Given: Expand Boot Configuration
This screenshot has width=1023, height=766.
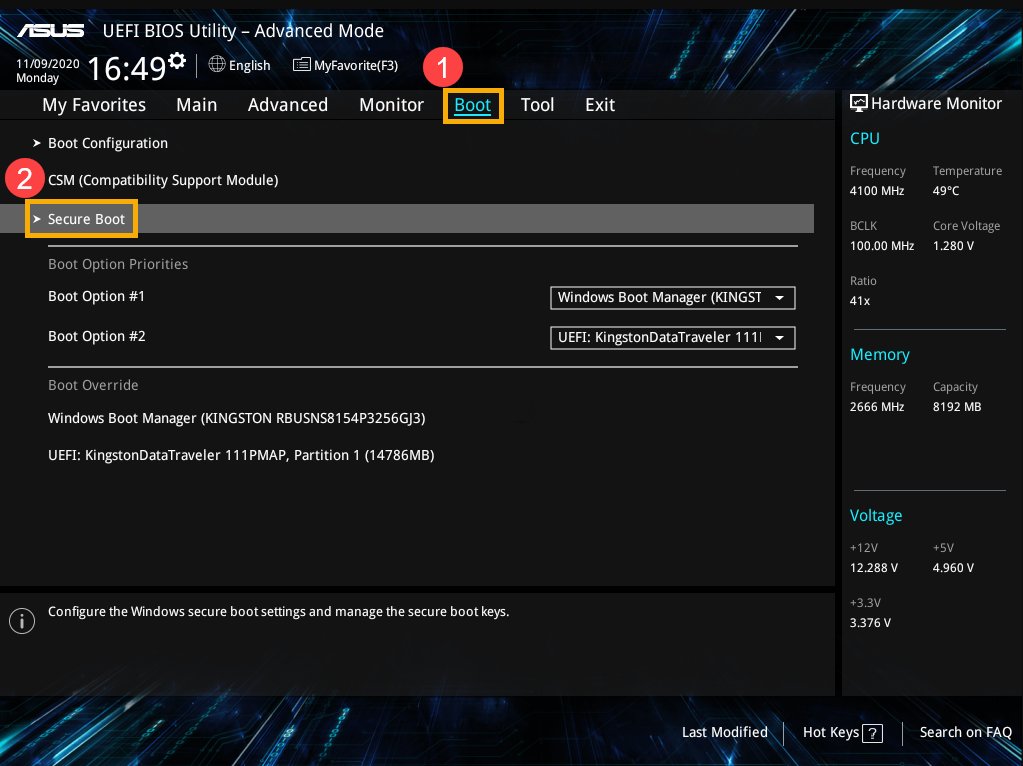Looking at the screenshot, I should (108, 143).
